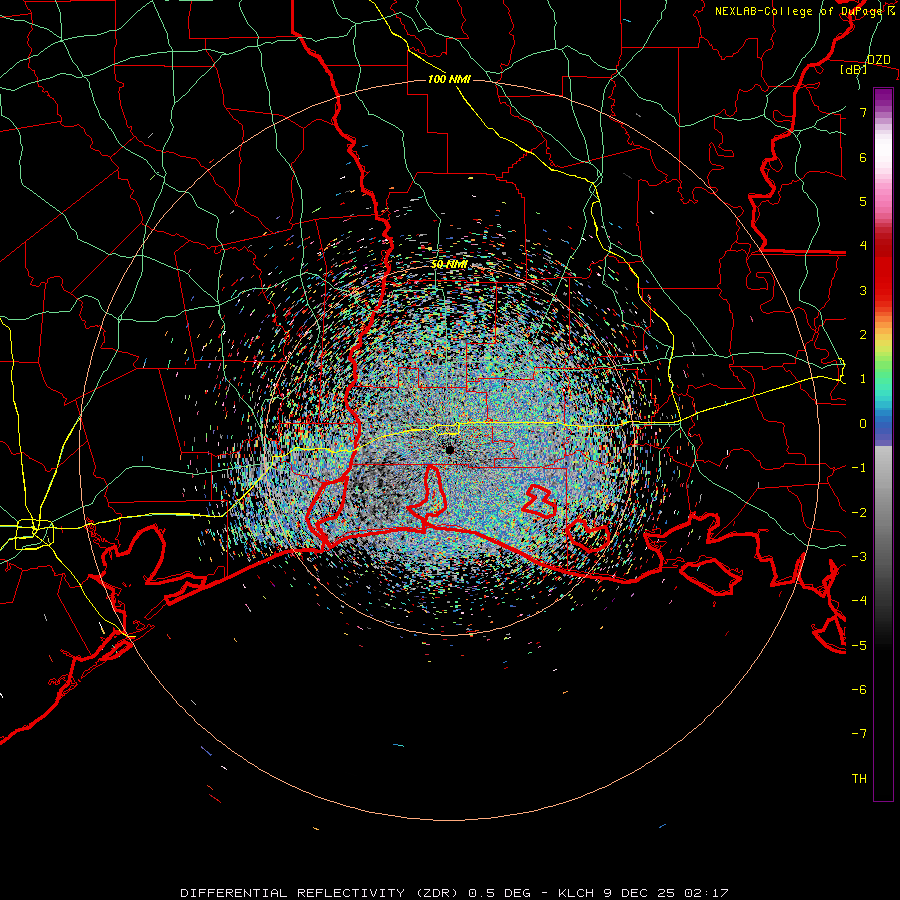Click the DZD legend title
Image resolution: width=900 pixels, height=900 pixels.
pyautogui.click(x=878, y=60)
